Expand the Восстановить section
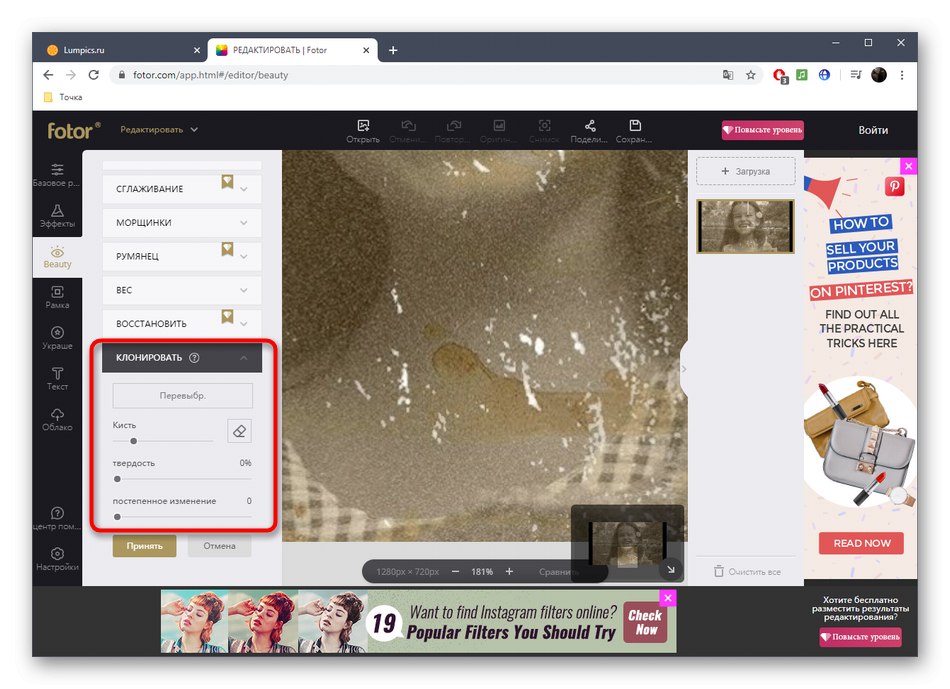Image resolution: width=950 pixels, height=689 pixels. (182, 324)
